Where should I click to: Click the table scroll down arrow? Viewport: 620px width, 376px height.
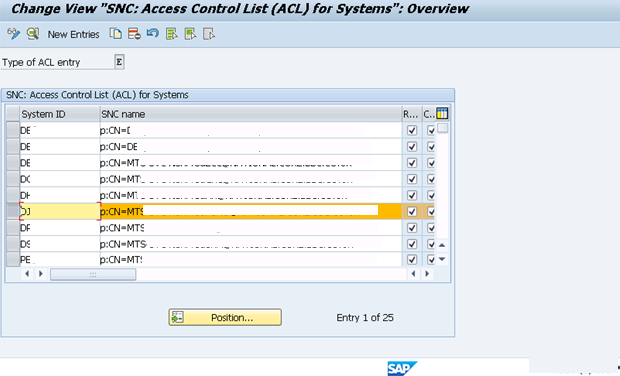442,259
